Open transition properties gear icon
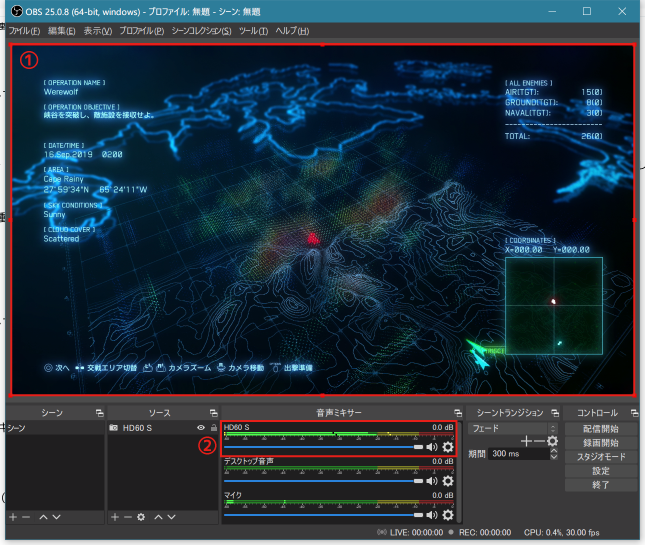Viewport: 645px width, 545px height. pyautogui.click(x=552, y=441)
